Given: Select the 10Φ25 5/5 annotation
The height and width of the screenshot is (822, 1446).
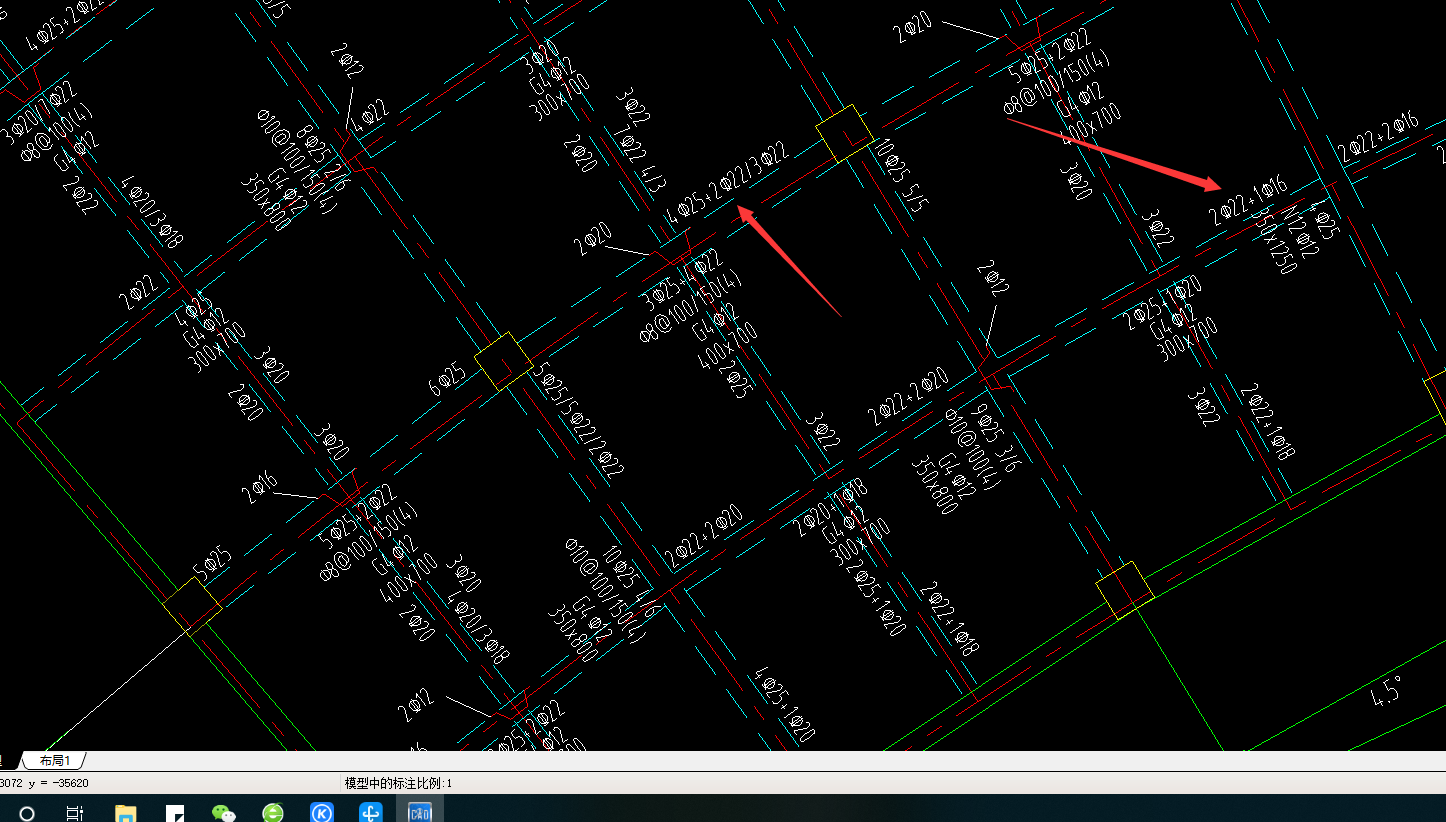Looking at the screenshot, I should [x=900, y=175].
